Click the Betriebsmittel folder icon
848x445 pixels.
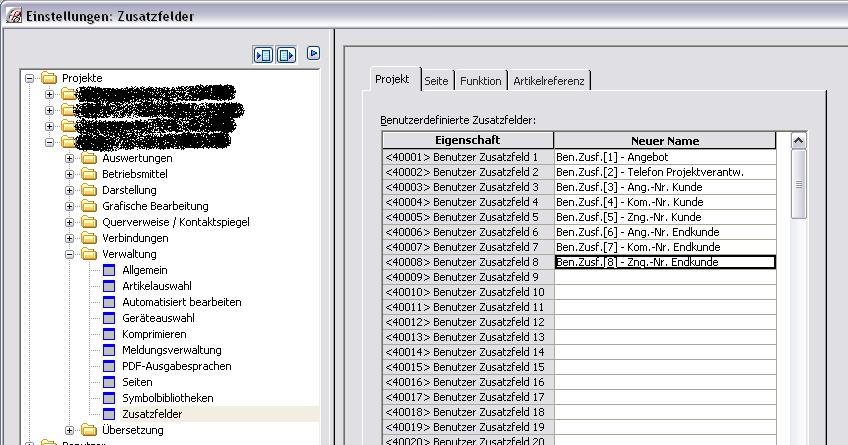coord(89,174)
